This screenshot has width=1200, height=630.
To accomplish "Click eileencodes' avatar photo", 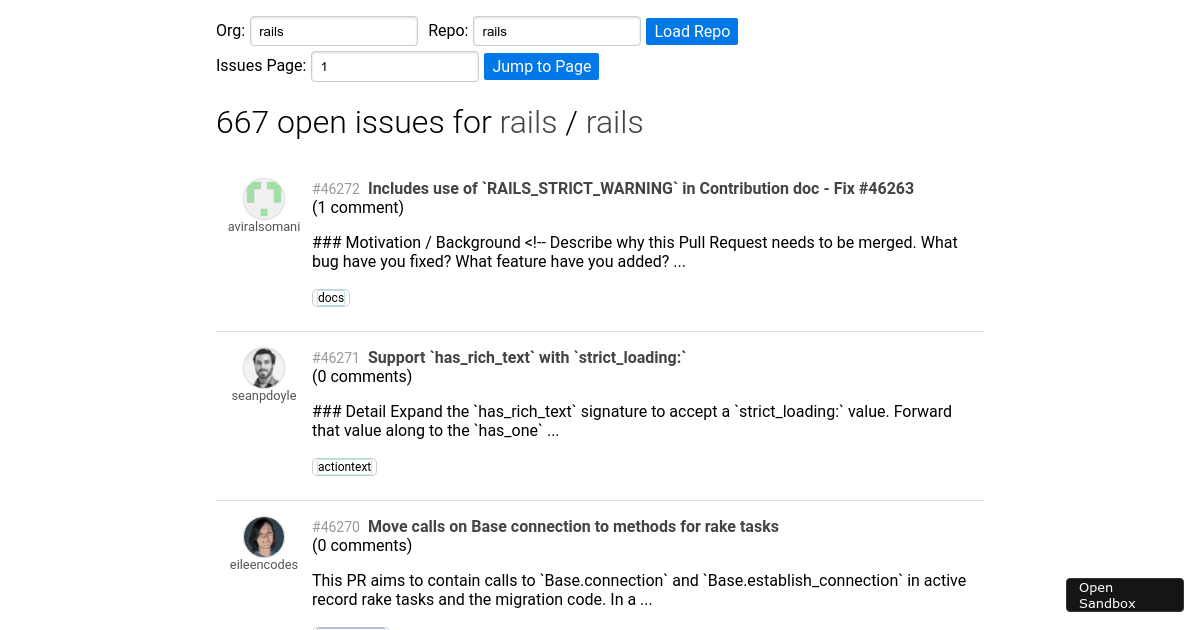I will tap(264, 537).
